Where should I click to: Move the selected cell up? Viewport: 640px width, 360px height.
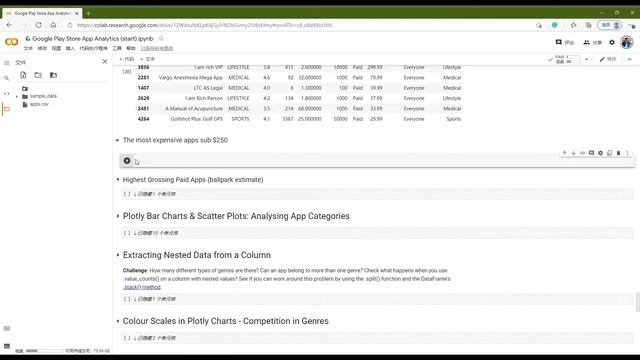click(x=564, y=153)
